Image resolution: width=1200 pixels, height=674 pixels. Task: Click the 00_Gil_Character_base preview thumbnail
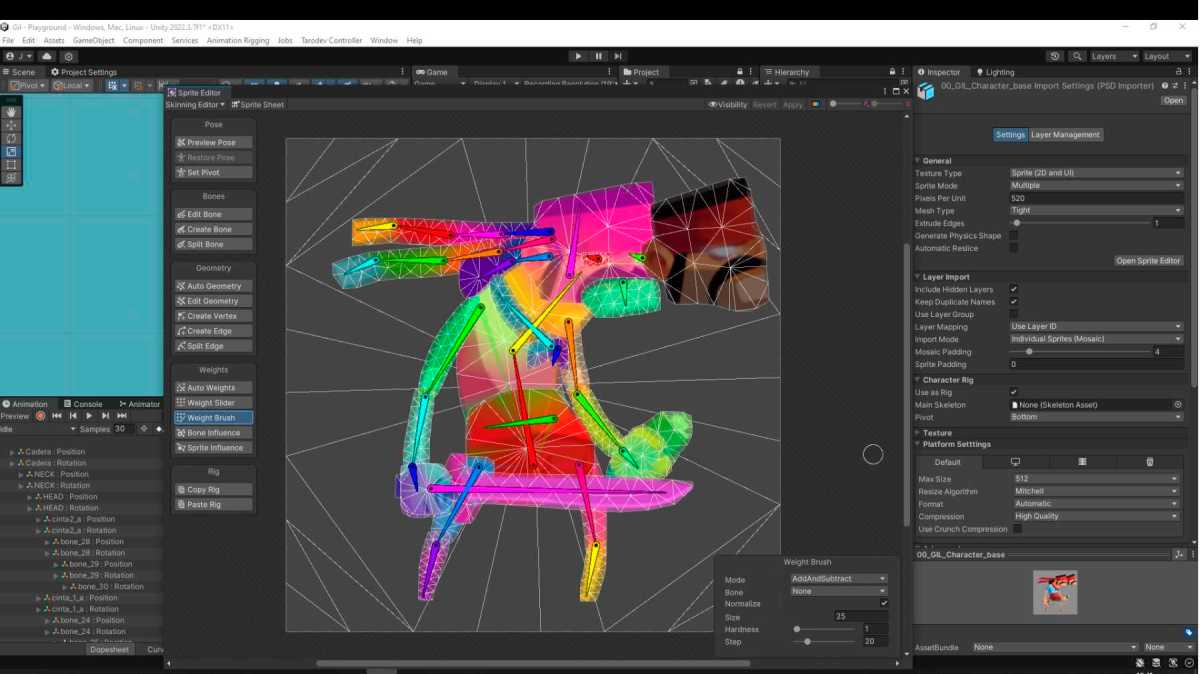(x=1054, y=592)
